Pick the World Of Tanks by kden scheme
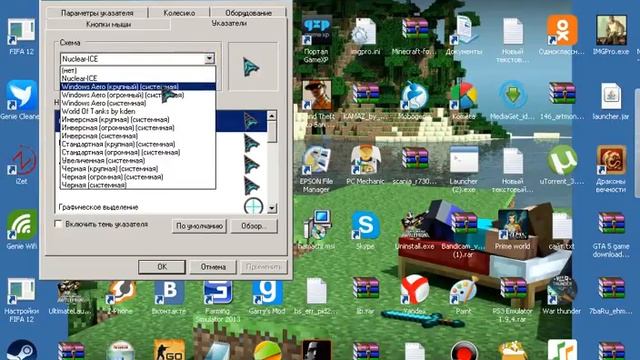640x360 pixels. (x=138, y=111)
